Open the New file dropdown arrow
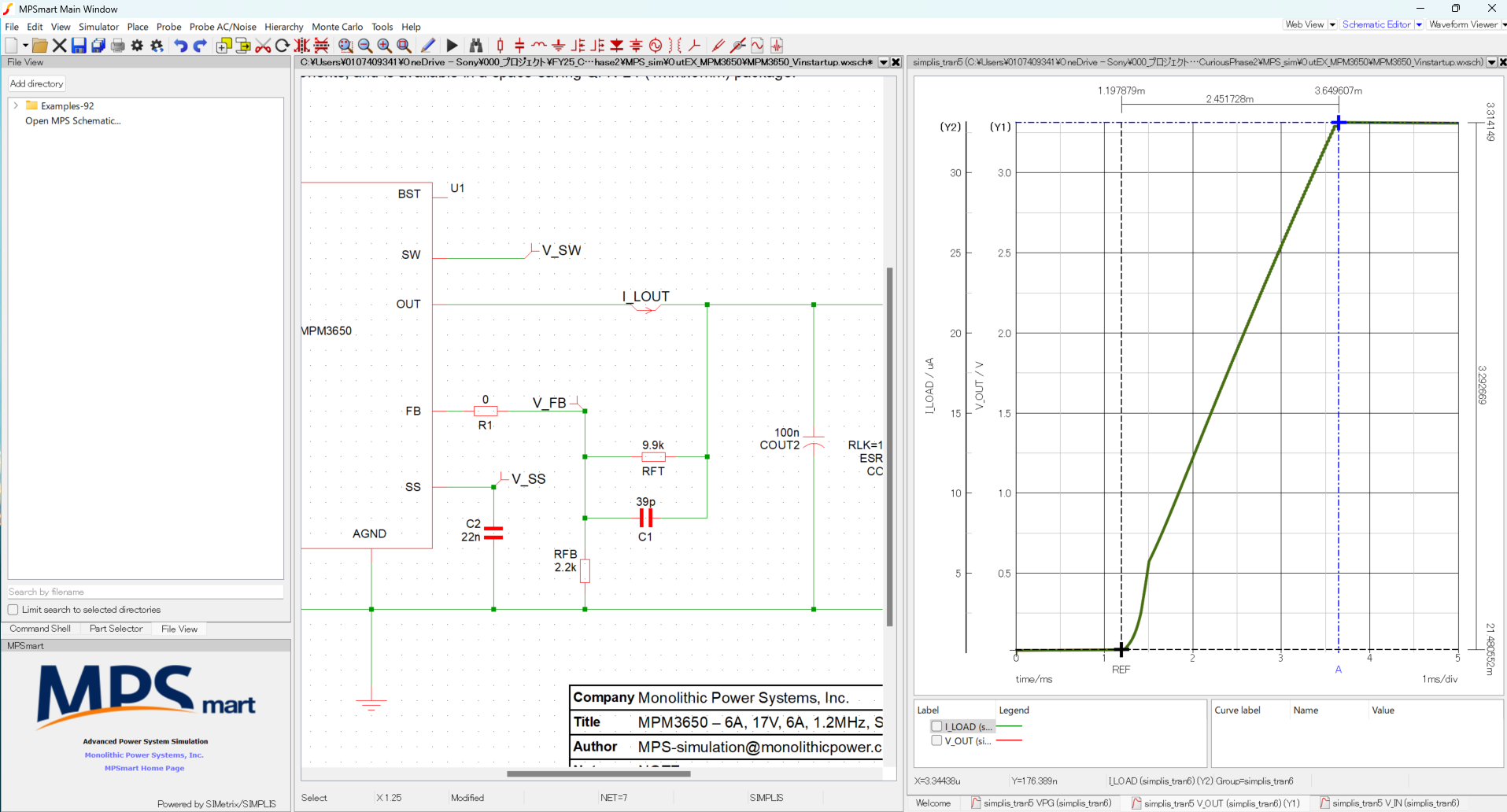Viewport: 1507px width, 812px height. (25, 46)
